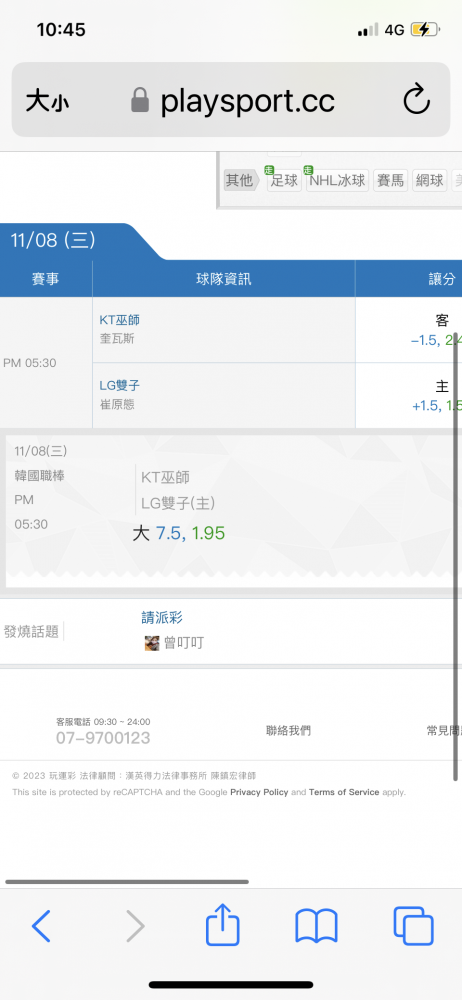Image resolution: width=462 pixels, height=1000 pixels.
Task: Open the LG雙子 team link
Action: coord(119,385)
